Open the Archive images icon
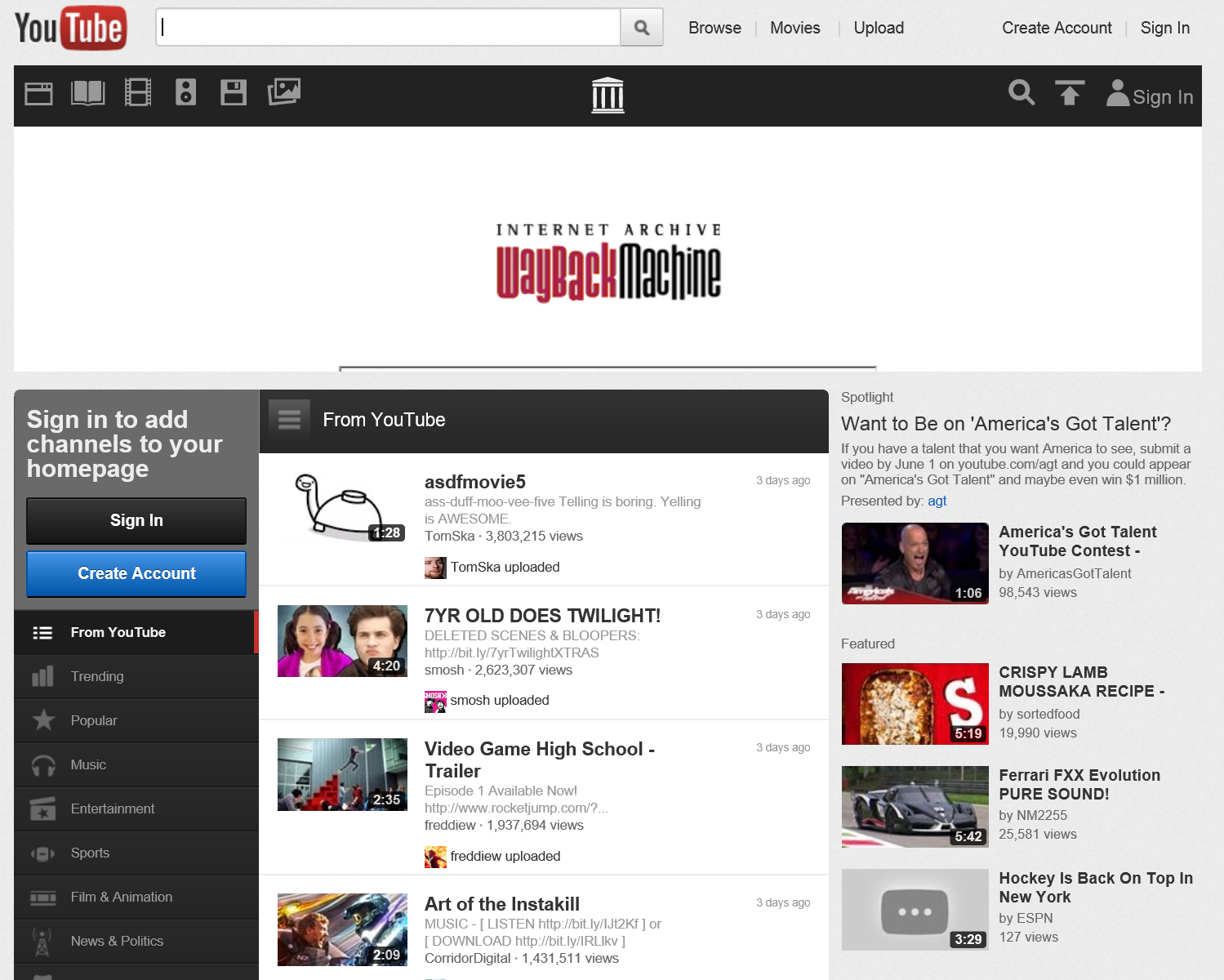This screenshot has height=980, width=1224. (284, 92)
